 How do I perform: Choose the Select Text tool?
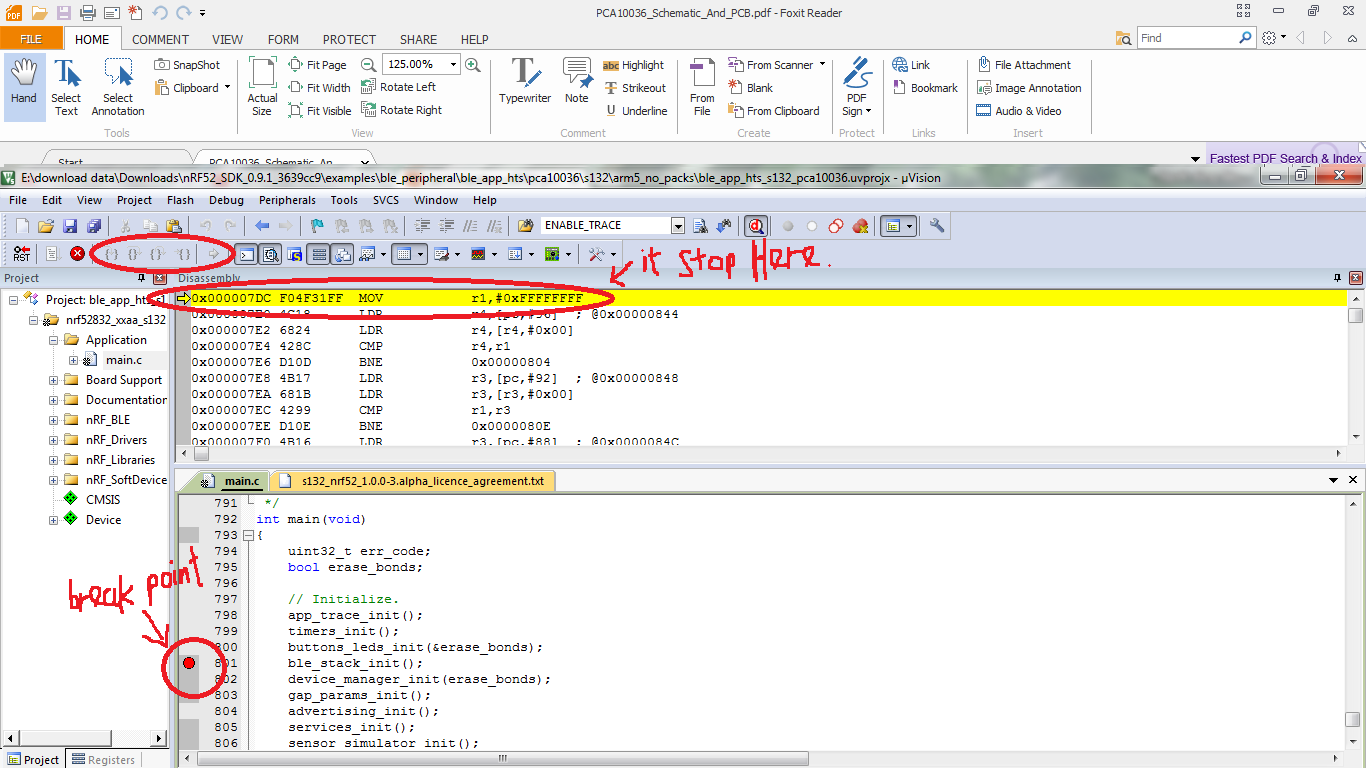(x=66, y=87)
